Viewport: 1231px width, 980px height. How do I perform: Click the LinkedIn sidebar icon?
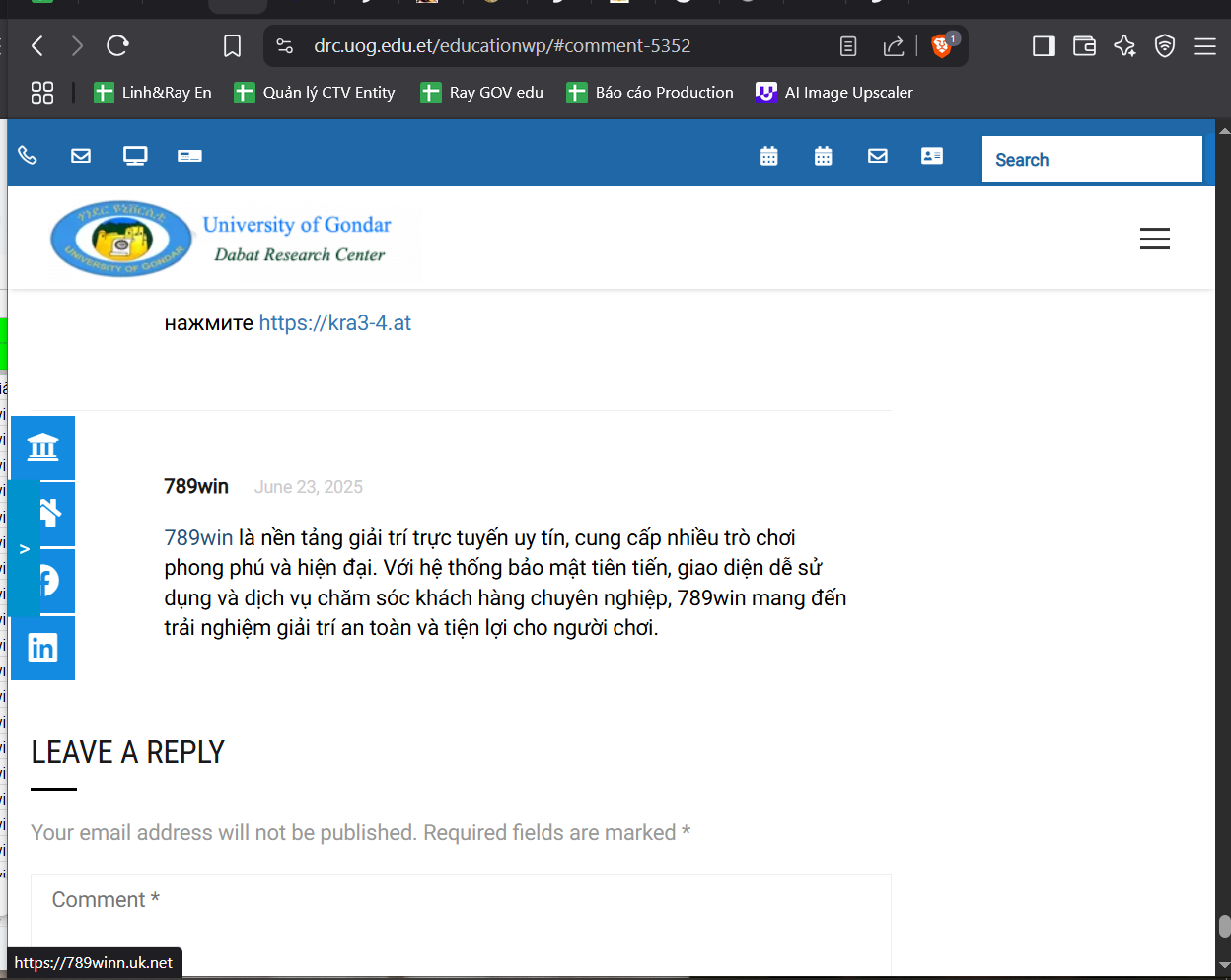coord(42,648)
